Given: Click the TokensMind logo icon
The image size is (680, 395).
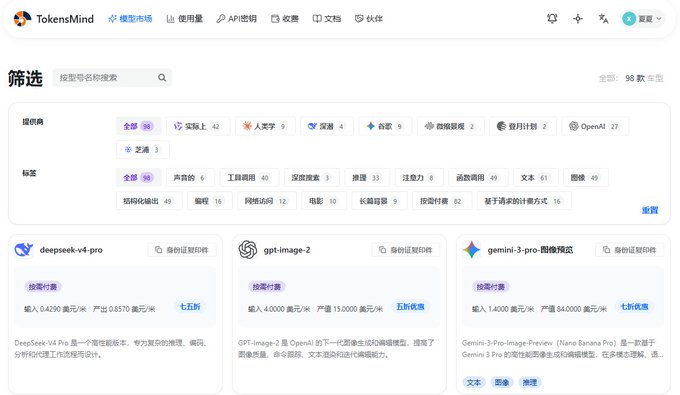Looking at the screenshot, I should point(22,19).
